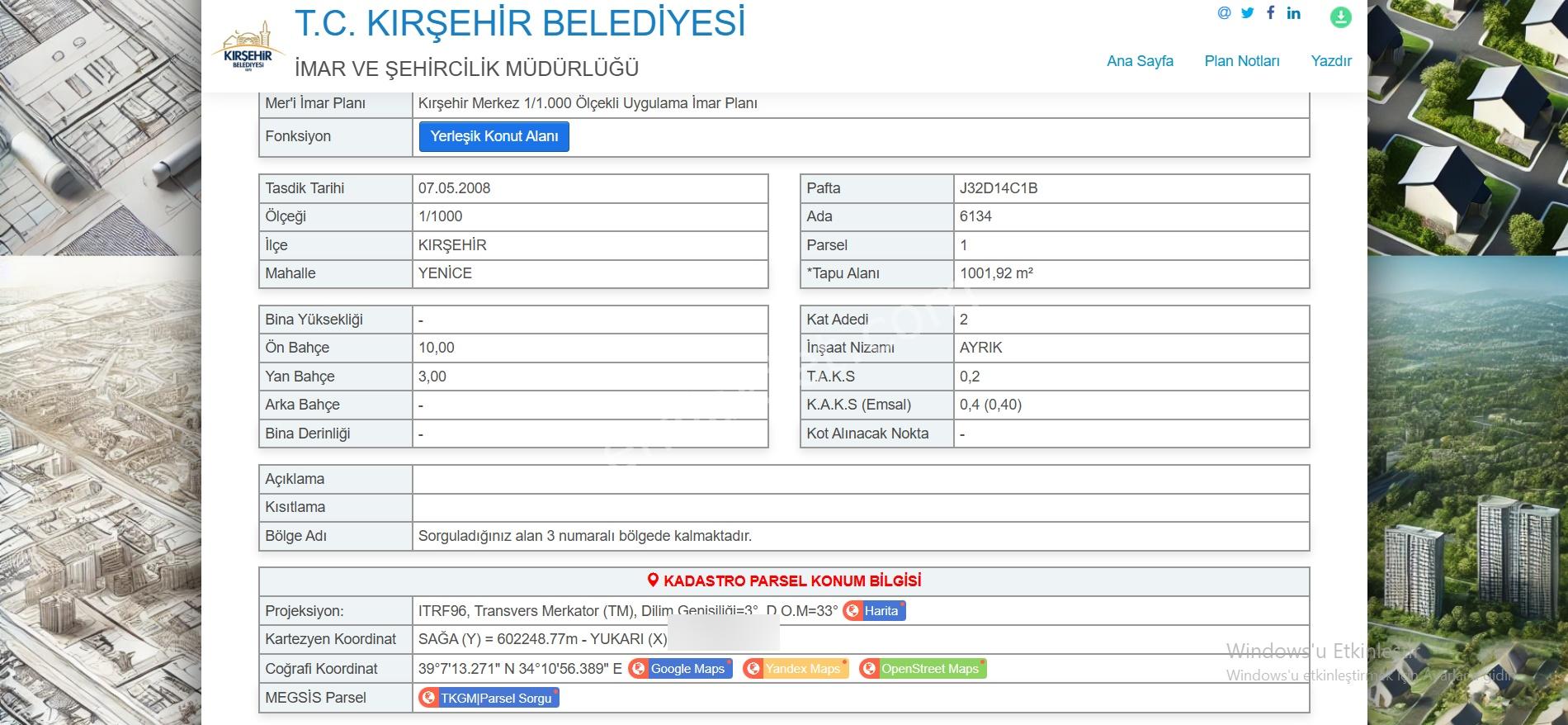This screenshot has width=1568, height=725.
Task: Click the İnşaat Nizamı value AYRIK
Action: pyautogui.click(x=980, y=348)
